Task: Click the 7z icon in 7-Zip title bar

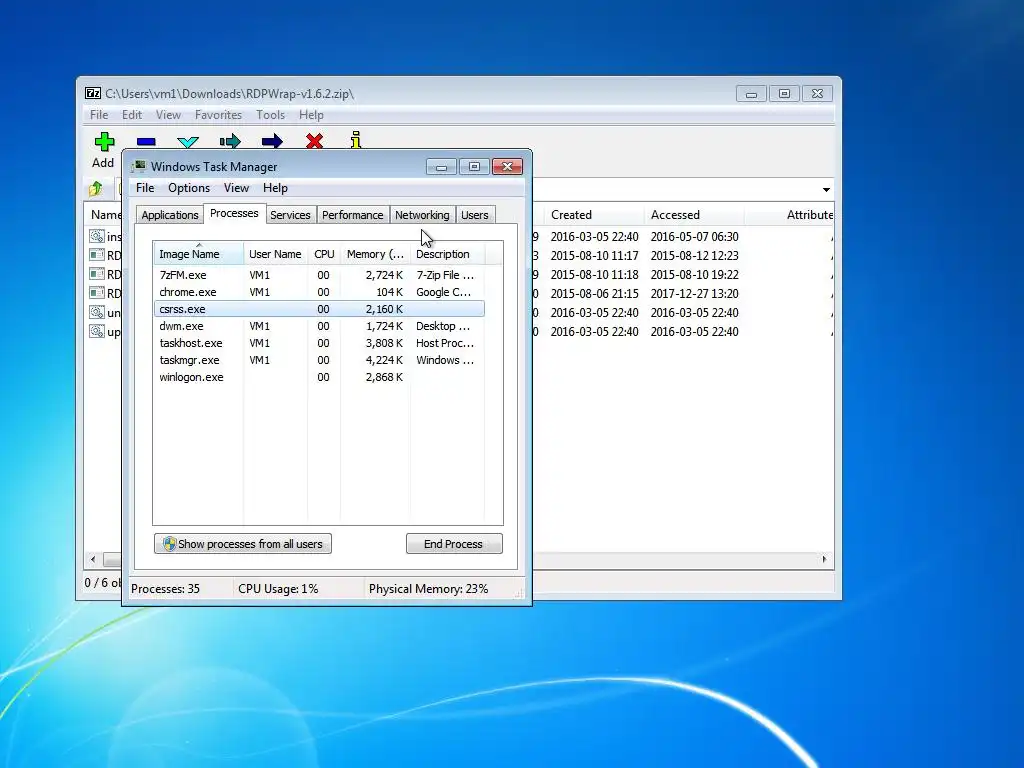Action: [x=93, y=93]
